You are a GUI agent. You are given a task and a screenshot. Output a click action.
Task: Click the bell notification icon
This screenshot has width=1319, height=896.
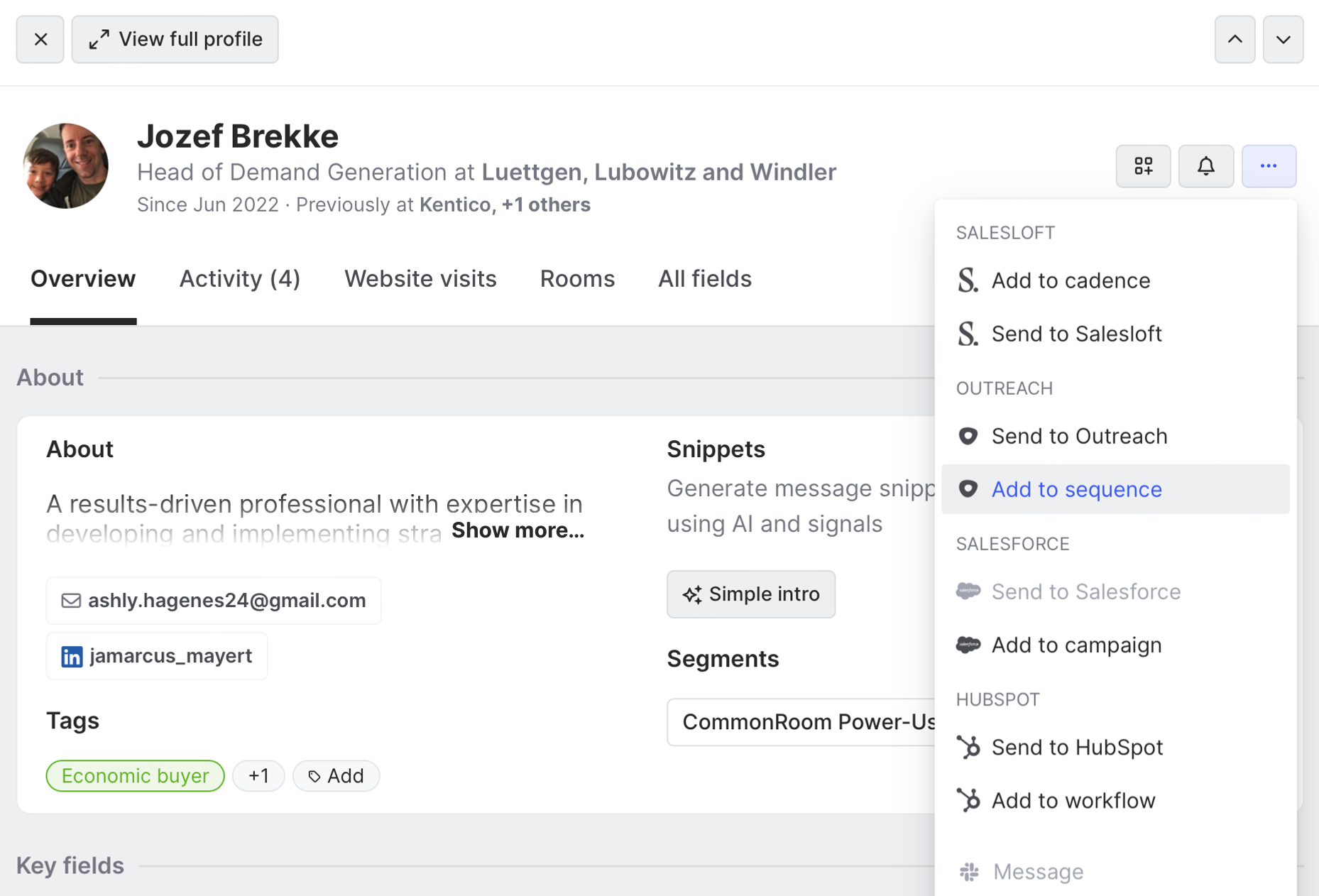pos(1206,166)
